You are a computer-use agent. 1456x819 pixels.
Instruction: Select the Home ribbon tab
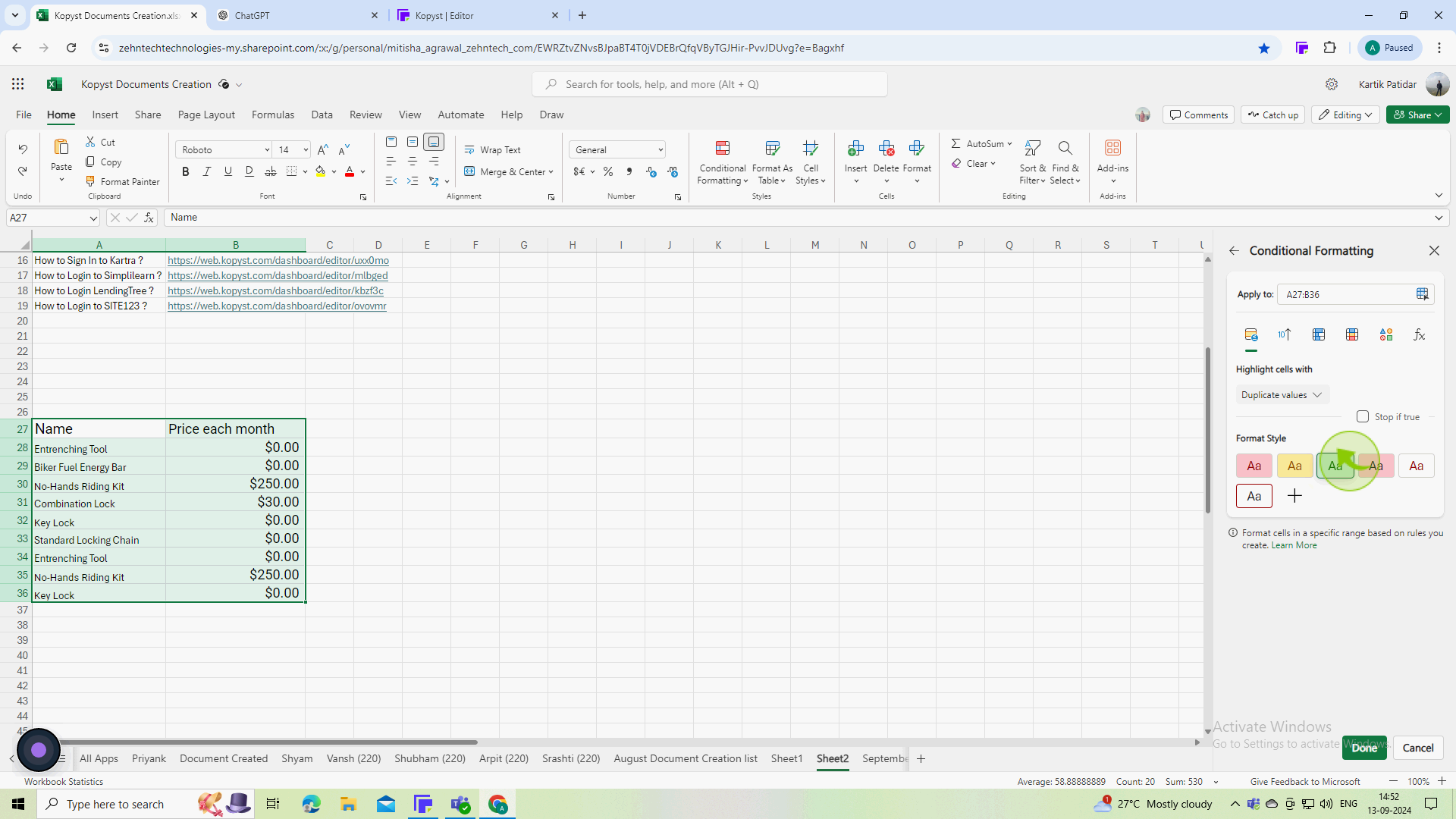click(61, 114)
